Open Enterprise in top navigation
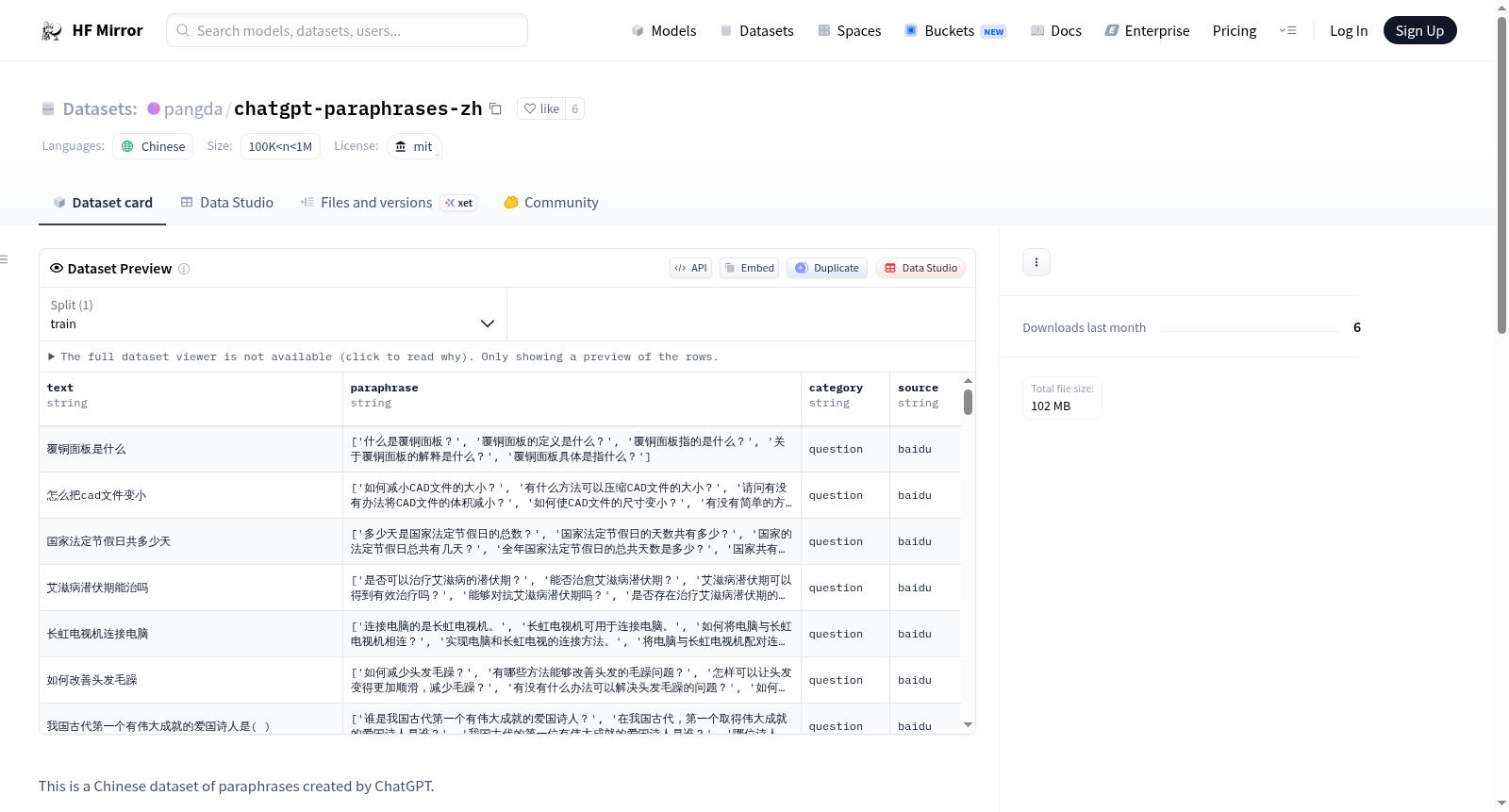 (x=1147, y=31)
